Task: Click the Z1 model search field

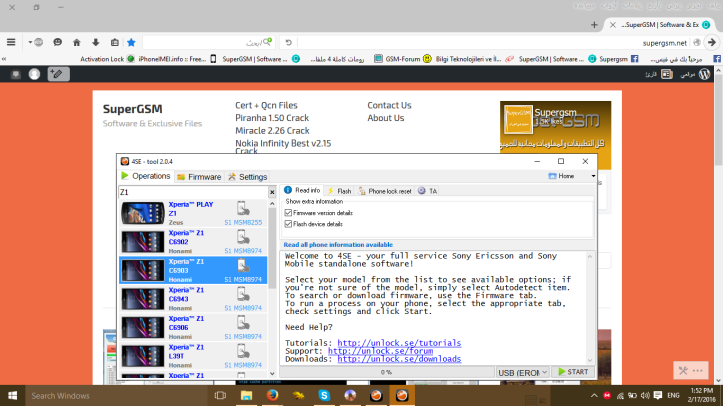Action: coord(193,192)
